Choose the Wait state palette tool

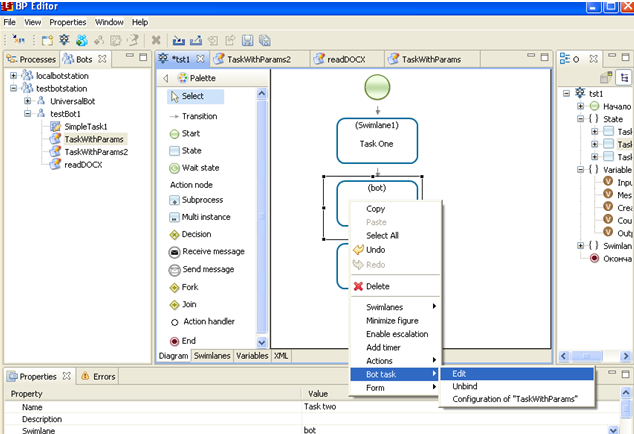click(x=201, y=167)
